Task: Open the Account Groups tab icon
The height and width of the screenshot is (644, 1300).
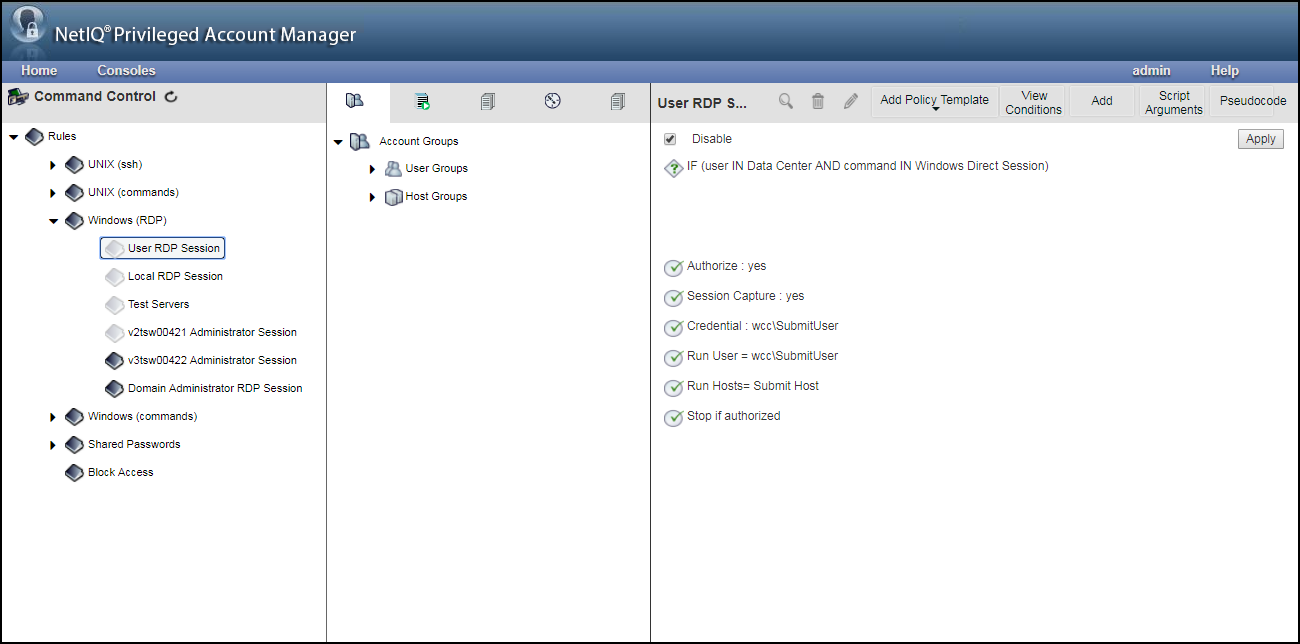Action: [353, 100]
